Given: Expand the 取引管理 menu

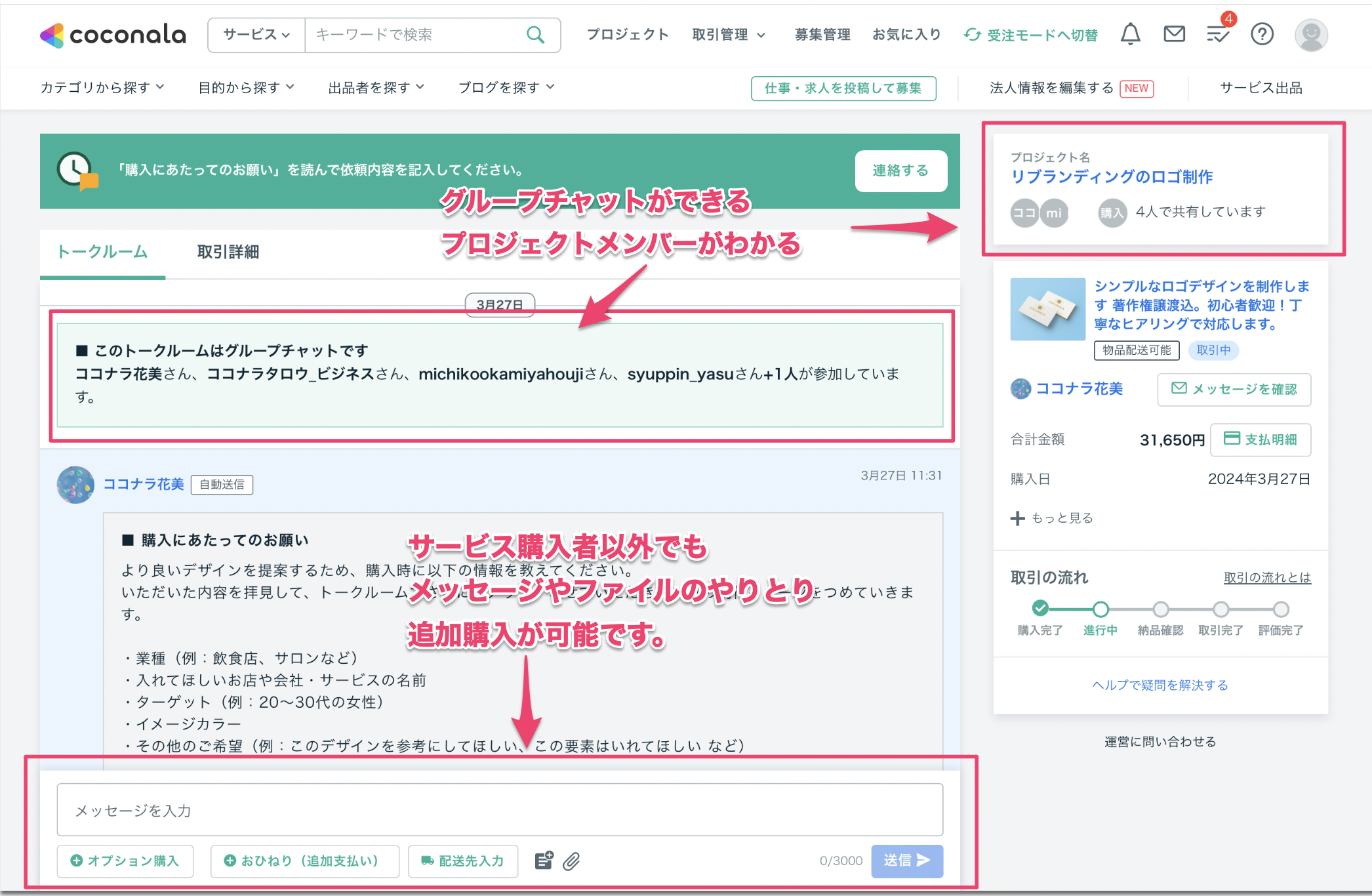Looking at the screenshot, I should 729,35.
